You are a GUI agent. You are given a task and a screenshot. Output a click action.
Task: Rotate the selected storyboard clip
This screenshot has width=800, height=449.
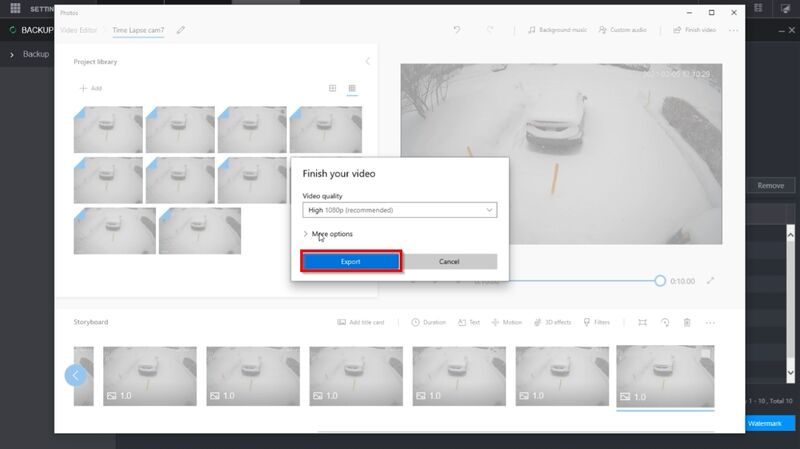[665, 322]
